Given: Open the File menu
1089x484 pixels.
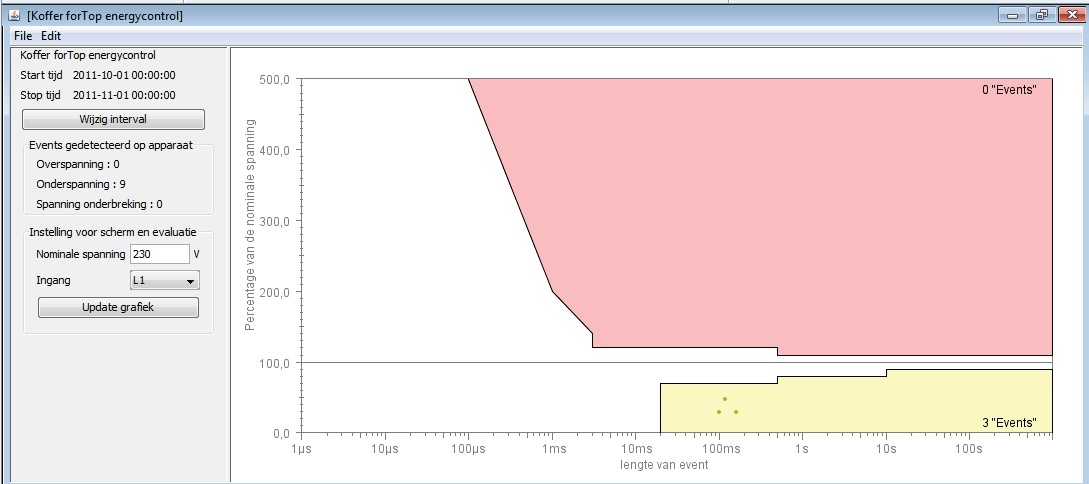Looking at the screenshot, I should 22,35.
